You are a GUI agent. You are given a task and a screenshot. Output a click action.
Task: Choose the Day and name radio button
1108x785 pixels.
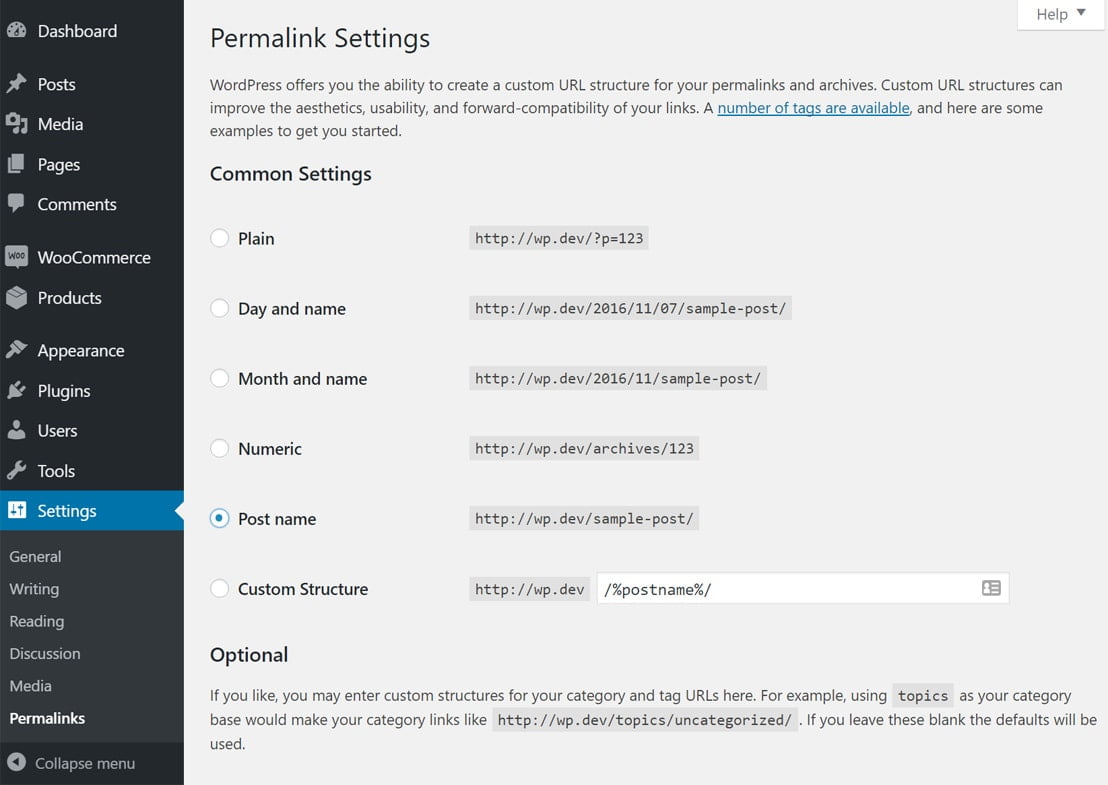[220, 309]
